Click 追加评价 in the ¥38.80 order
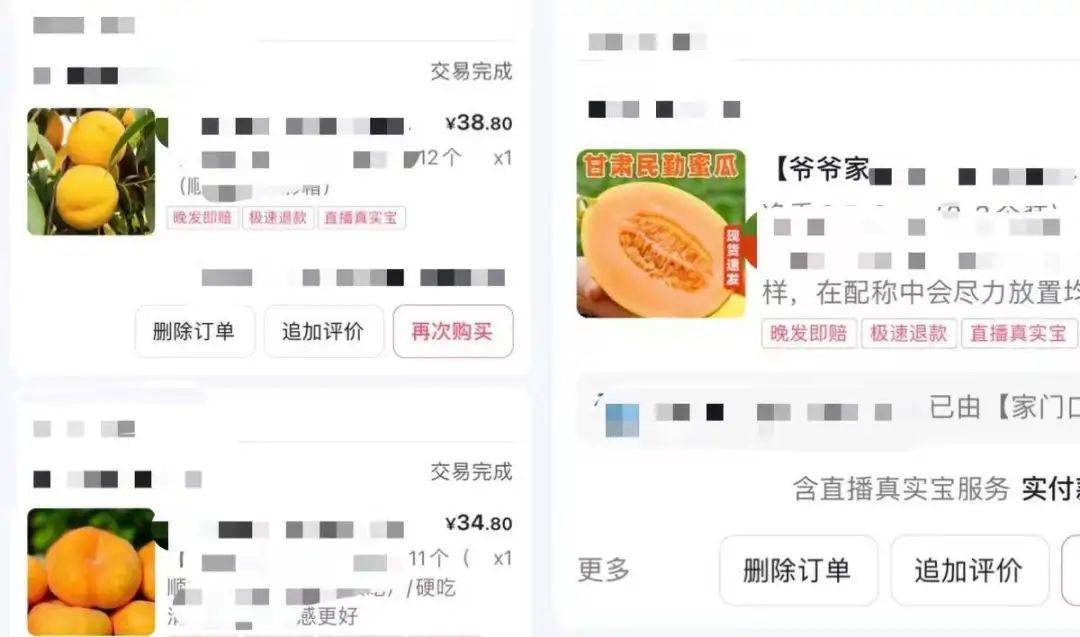This screenshot has height=637, width=1080. 323,331
